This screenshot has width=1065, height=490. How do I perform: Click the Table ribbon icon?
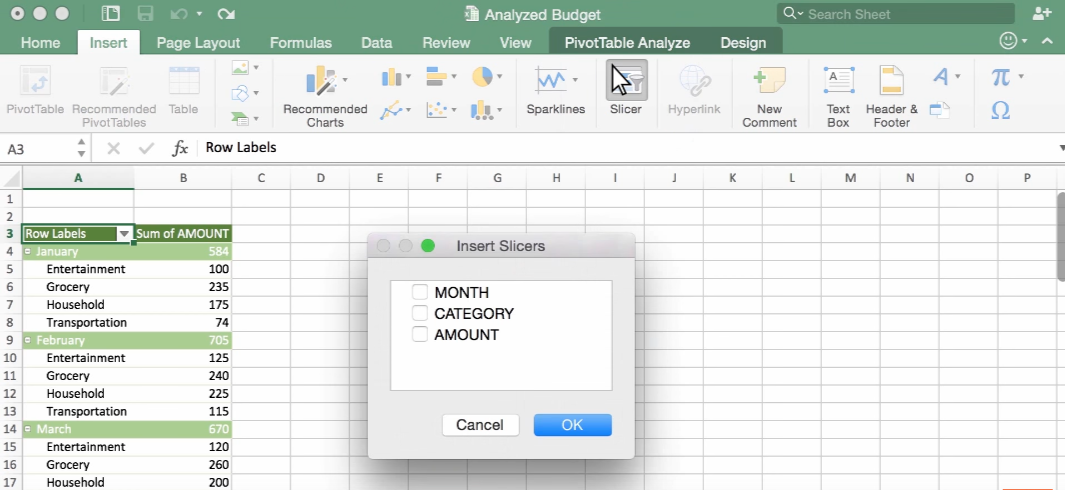183,82
